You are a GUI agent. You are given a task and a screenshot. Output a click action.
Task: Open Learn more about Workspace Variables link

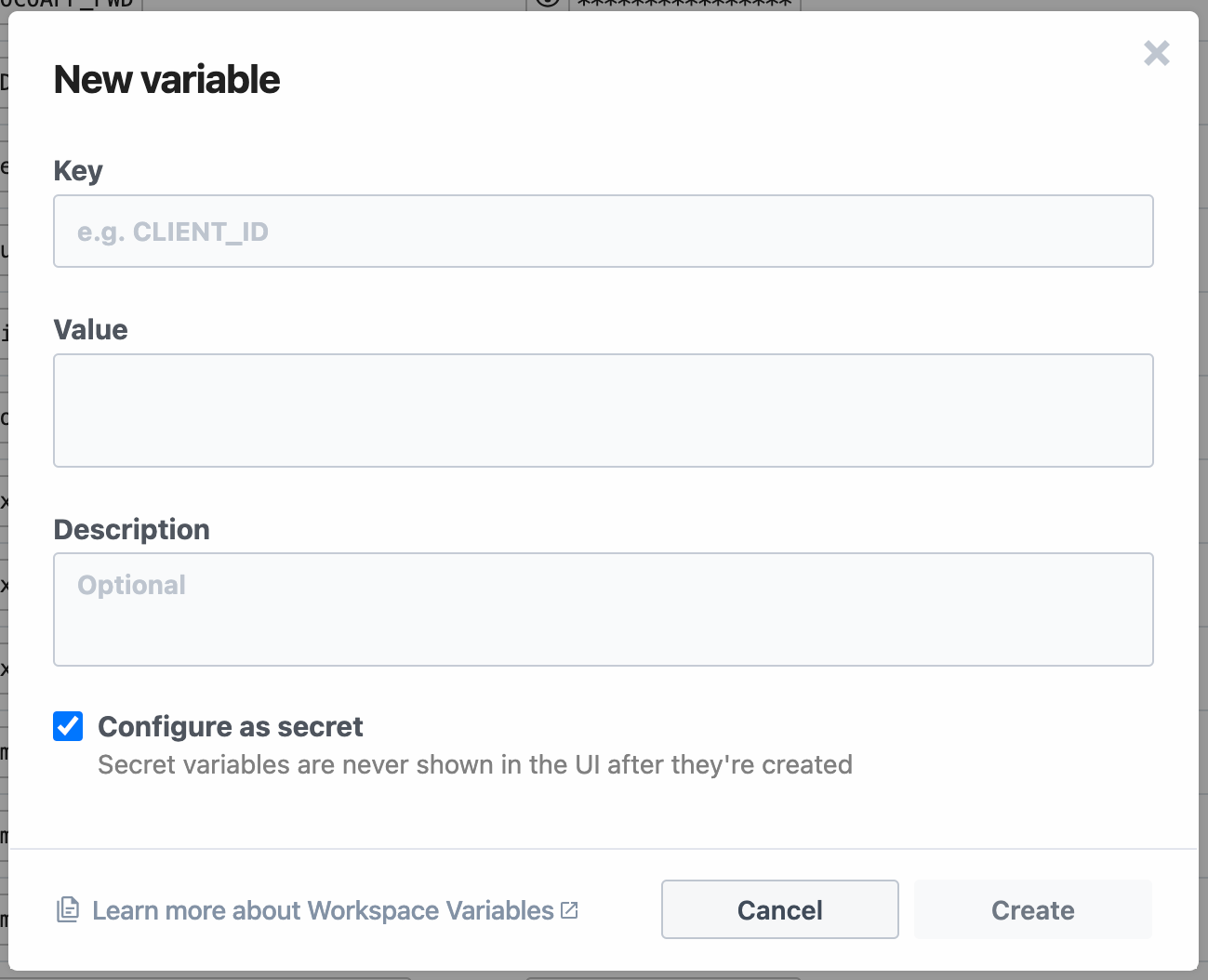[x=323, y=910]
